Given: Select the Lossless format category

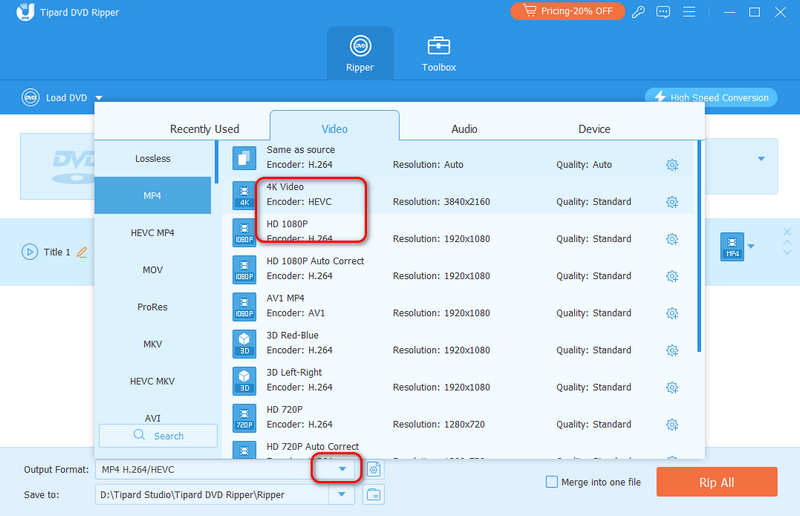Looking at the screenshot, I should (153, 159).
